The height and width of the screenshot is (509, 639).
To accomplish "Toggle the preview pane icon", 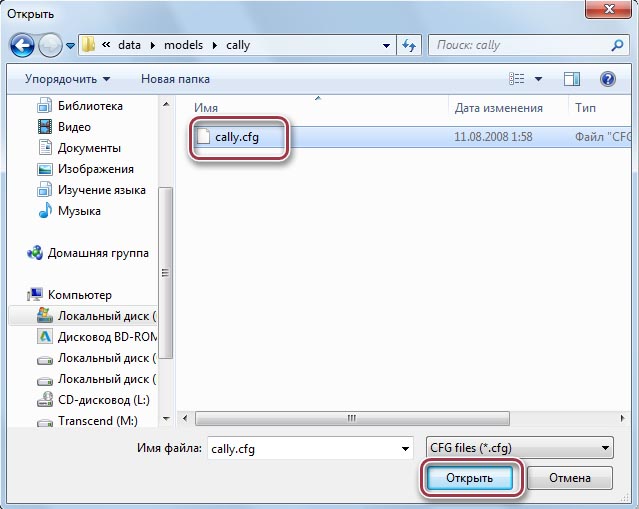I will coord(572,79).
